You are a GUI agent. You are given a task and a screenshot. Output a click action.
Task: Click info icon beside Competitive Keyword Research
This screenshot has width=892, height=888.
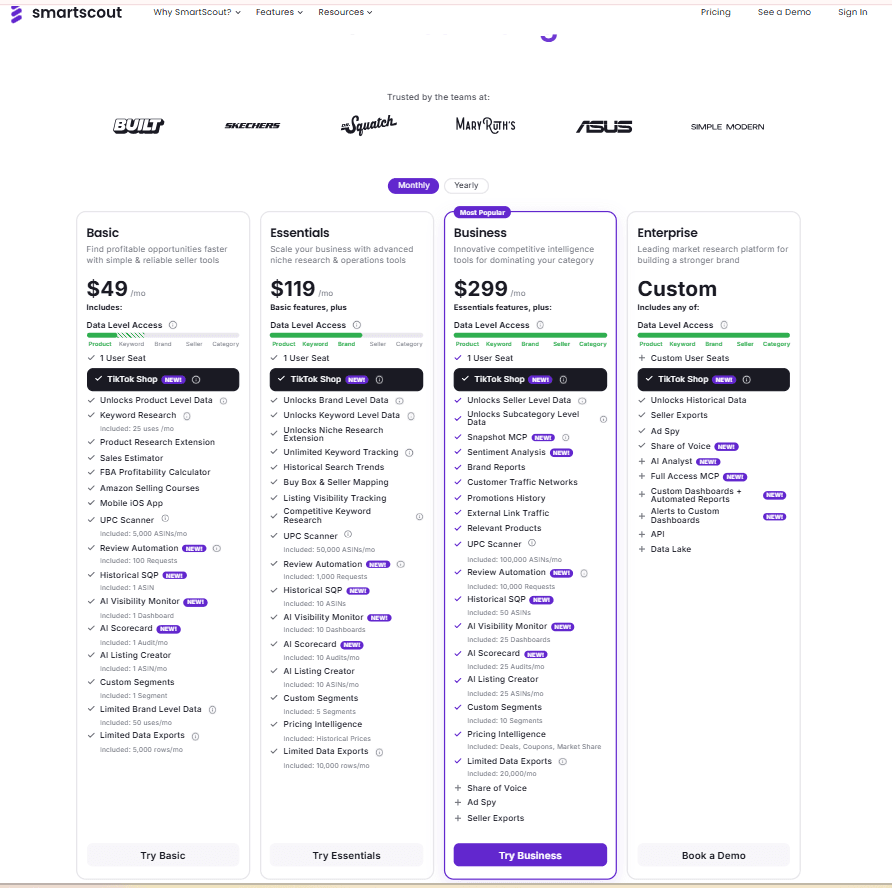pyautogui.click(x=419, y=517)
